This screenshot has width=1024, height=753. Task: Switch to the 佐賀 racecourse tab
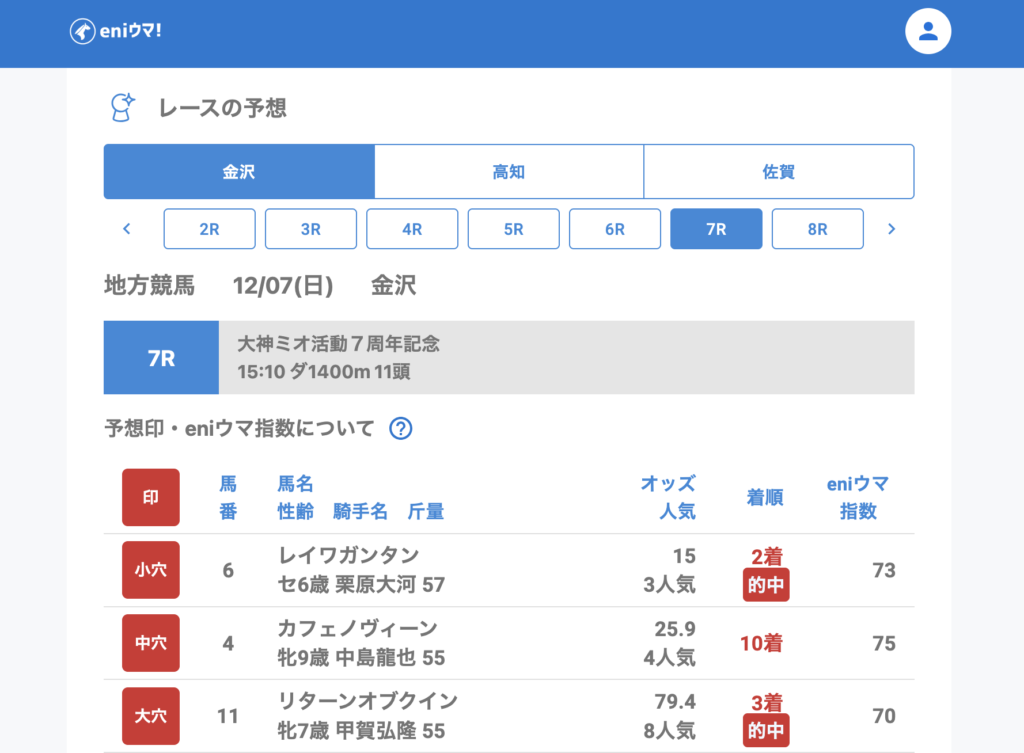pos(778,172)
